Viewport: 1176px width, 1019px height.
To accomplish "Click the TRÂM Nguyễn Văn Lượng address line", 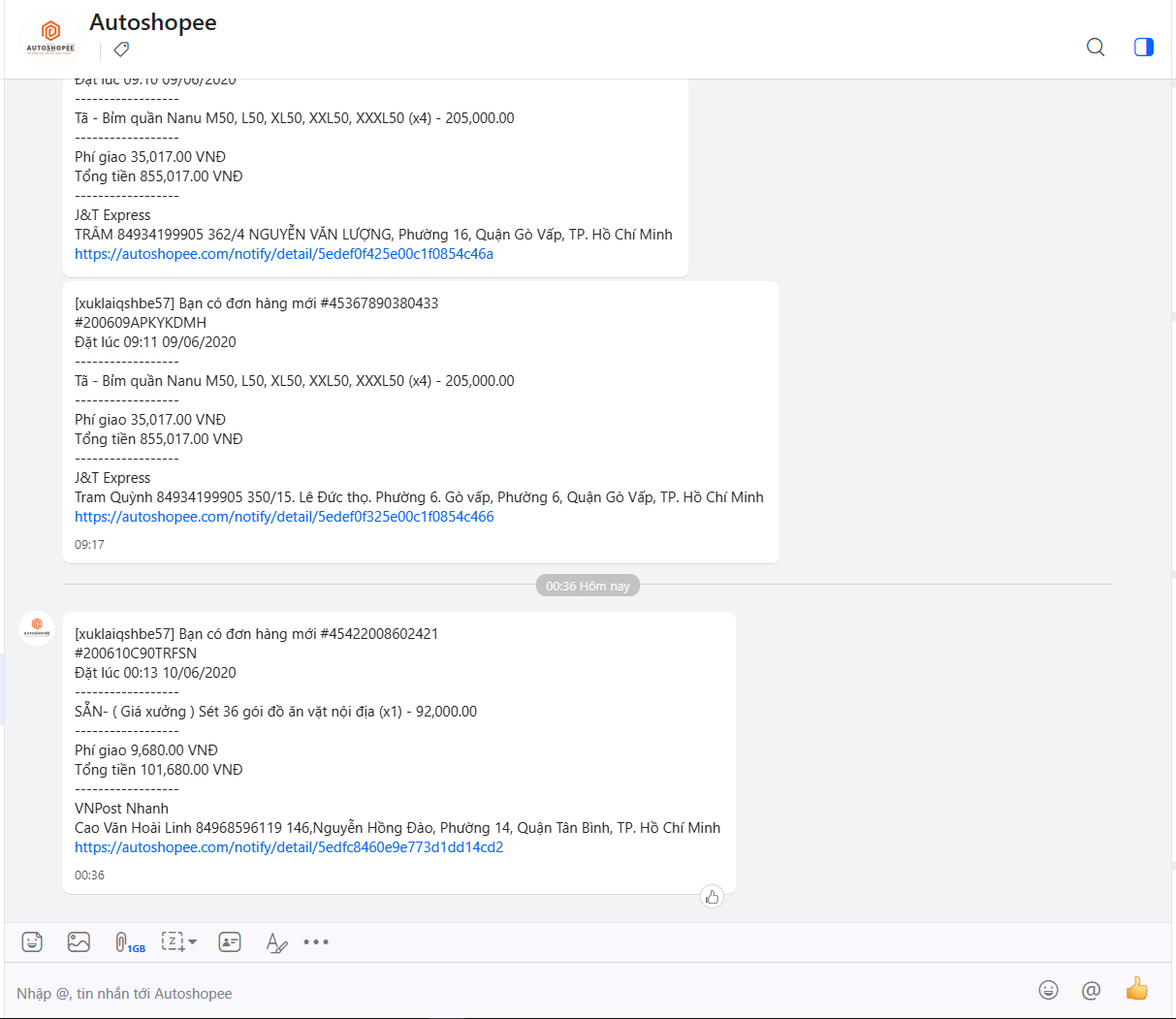I will coord(373,235).
